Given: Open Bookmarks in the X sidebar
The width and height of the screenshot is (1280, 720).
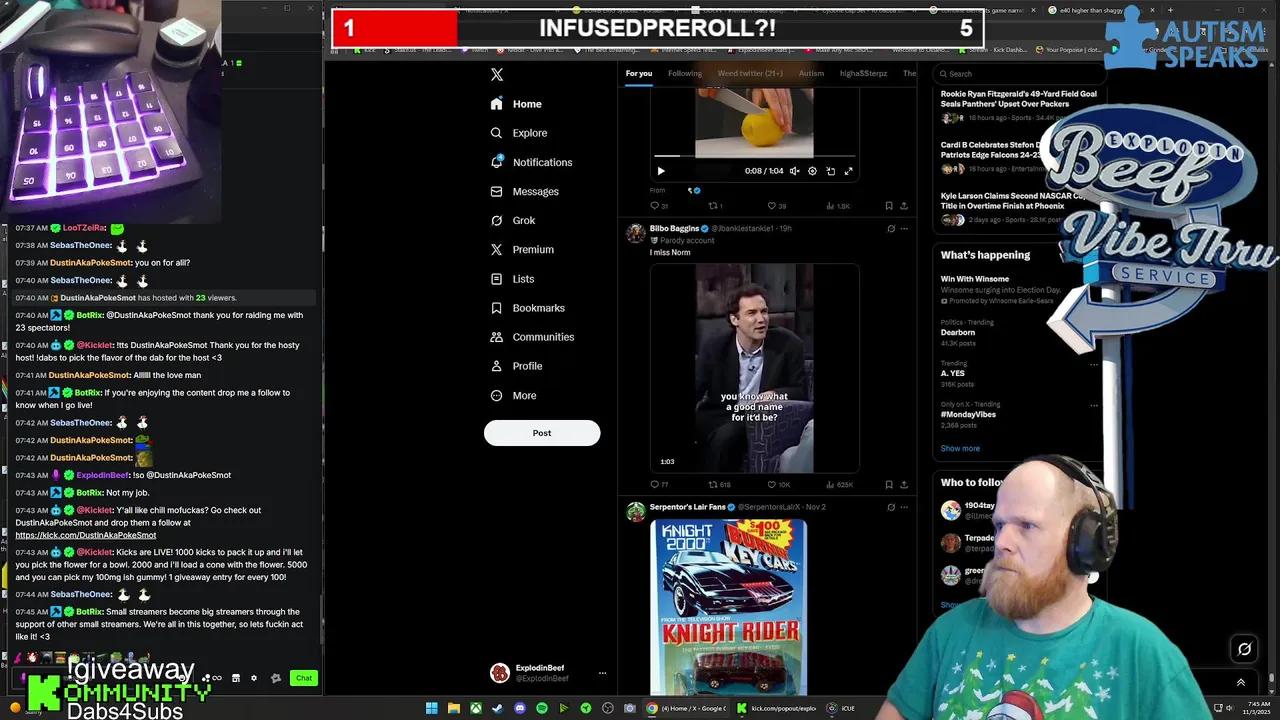Looking at the screenshot, I should [x=527, y=308].
